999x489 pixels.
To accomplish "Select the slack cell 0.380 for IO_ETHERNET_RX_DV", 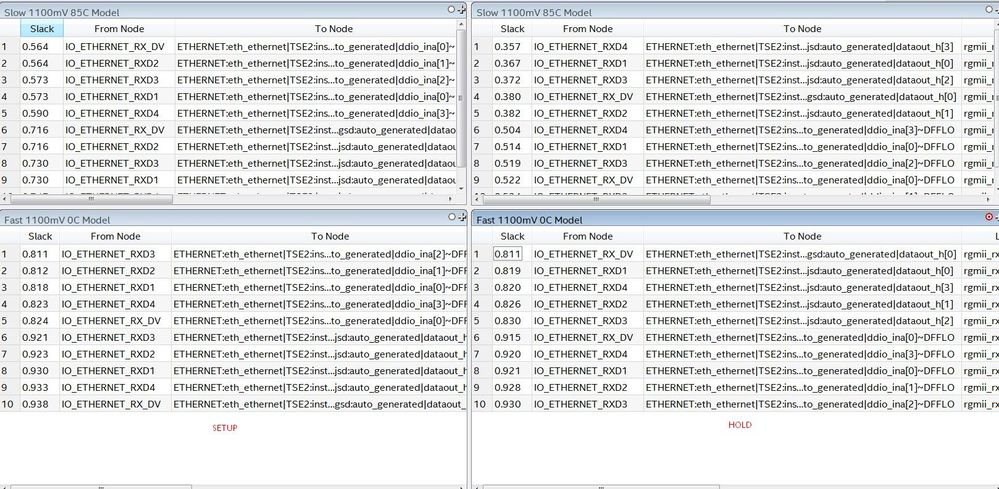I will coord(512,97).
